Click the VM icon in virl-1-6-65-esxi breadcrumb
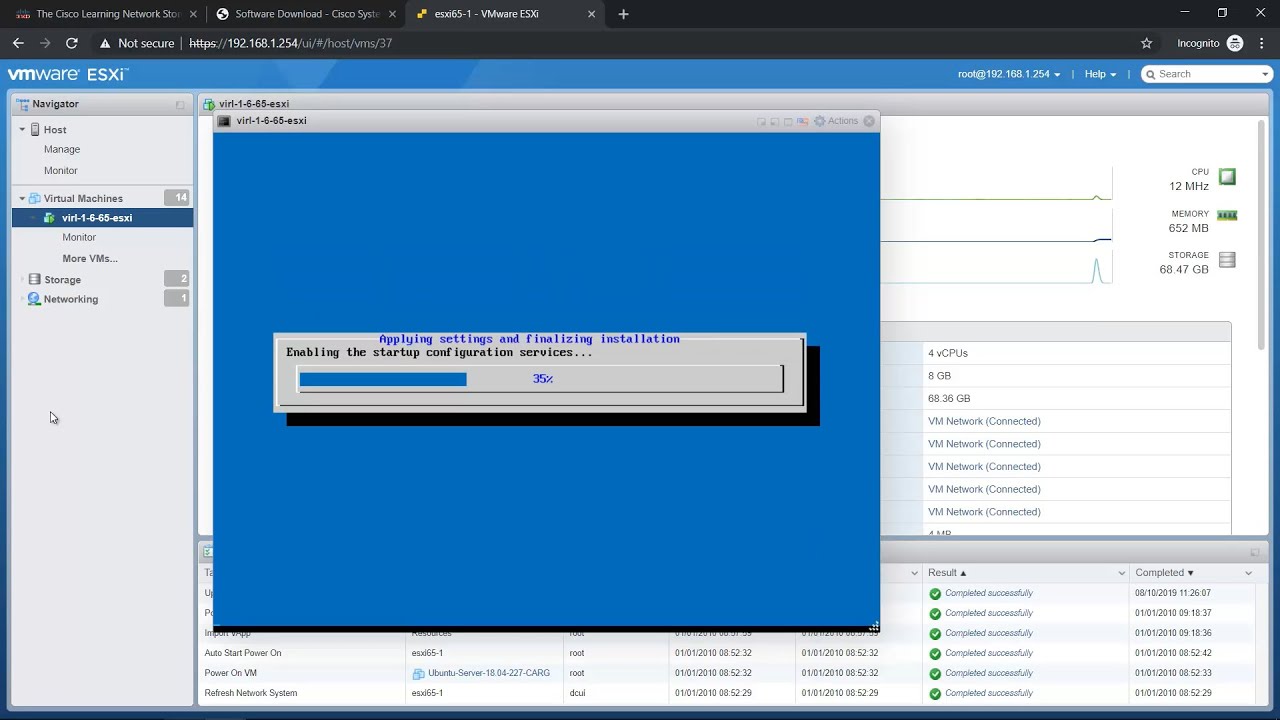 click(x=209, y=104)
